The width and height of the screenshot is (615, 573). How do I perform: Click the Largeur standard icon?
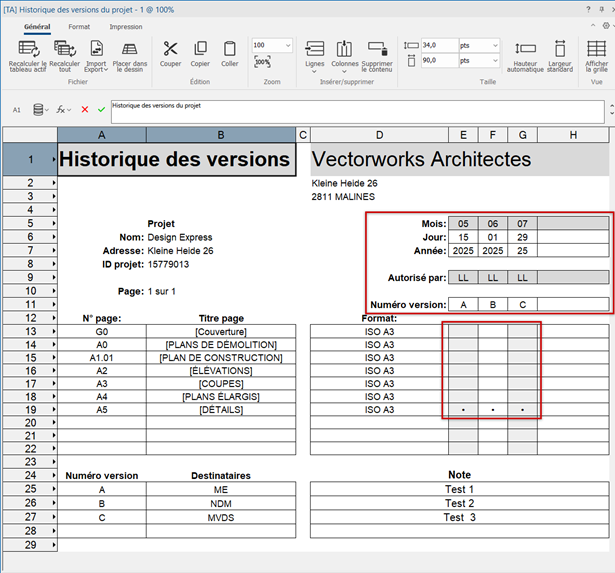(x=560, y=49)
